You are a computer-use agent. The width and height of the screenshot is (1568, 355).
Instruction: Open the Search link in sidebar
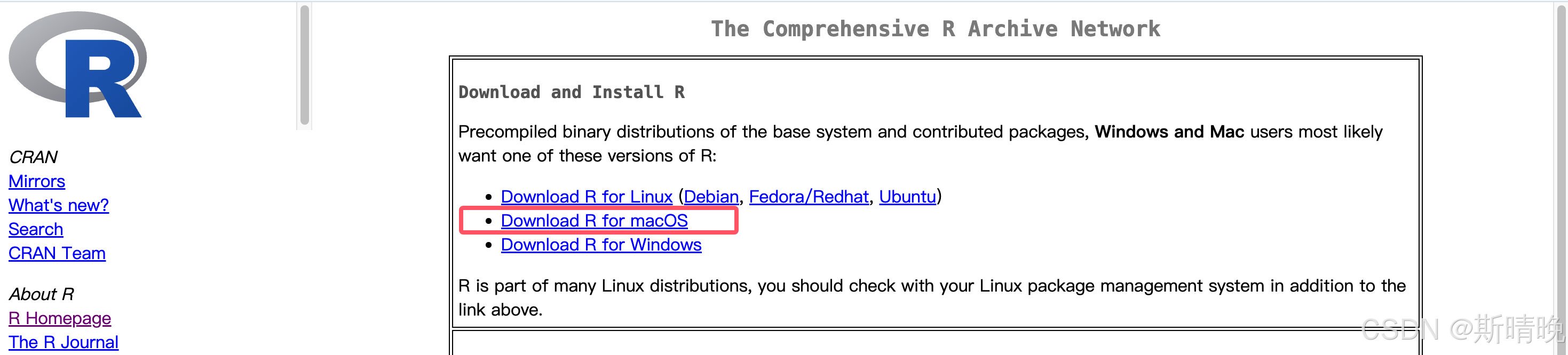tap(36, 229)
